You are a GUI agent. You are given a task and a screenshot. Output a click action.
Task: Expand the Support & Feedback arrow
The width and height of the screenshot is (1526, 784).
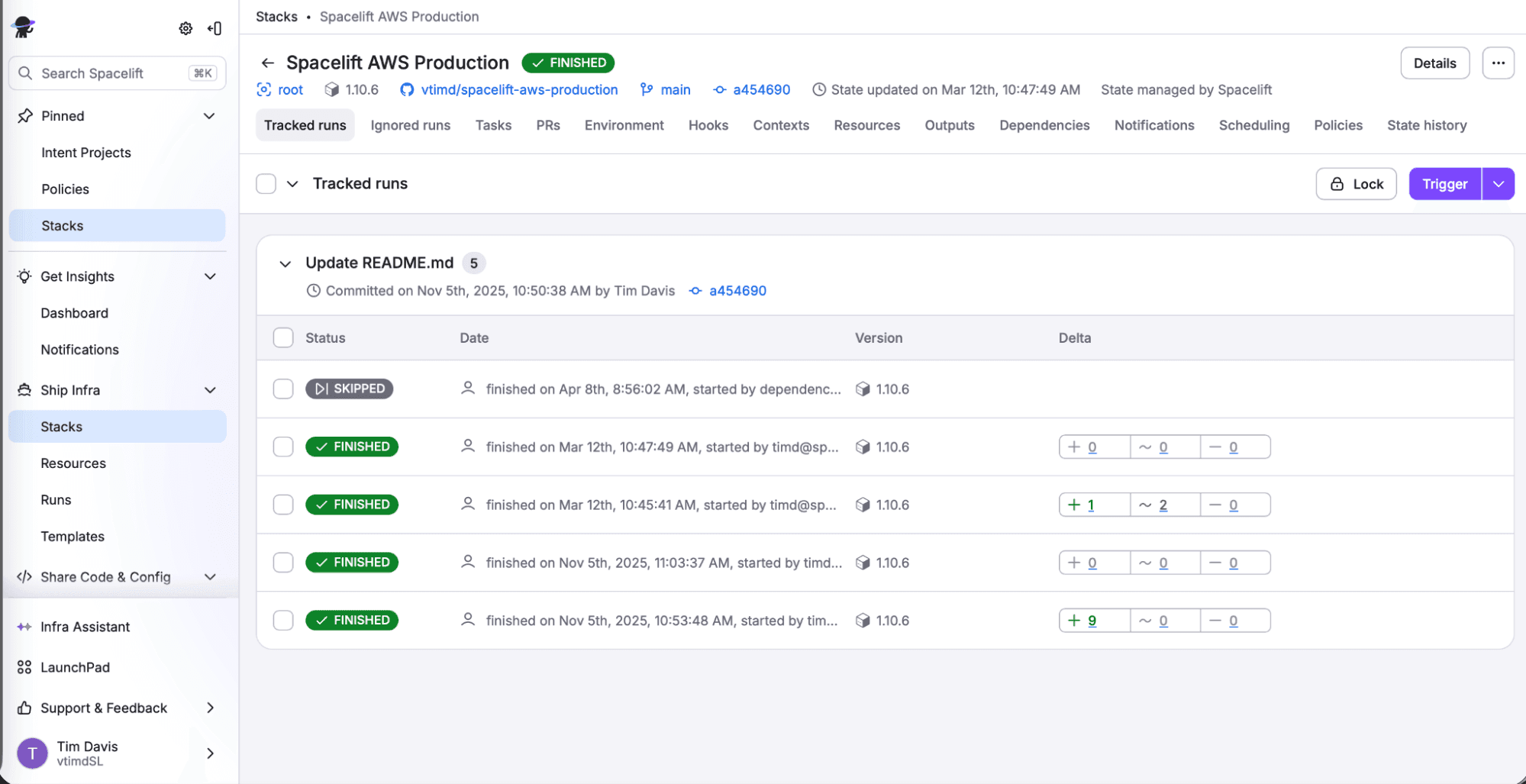pyautogui.click(x=210, y=708)
